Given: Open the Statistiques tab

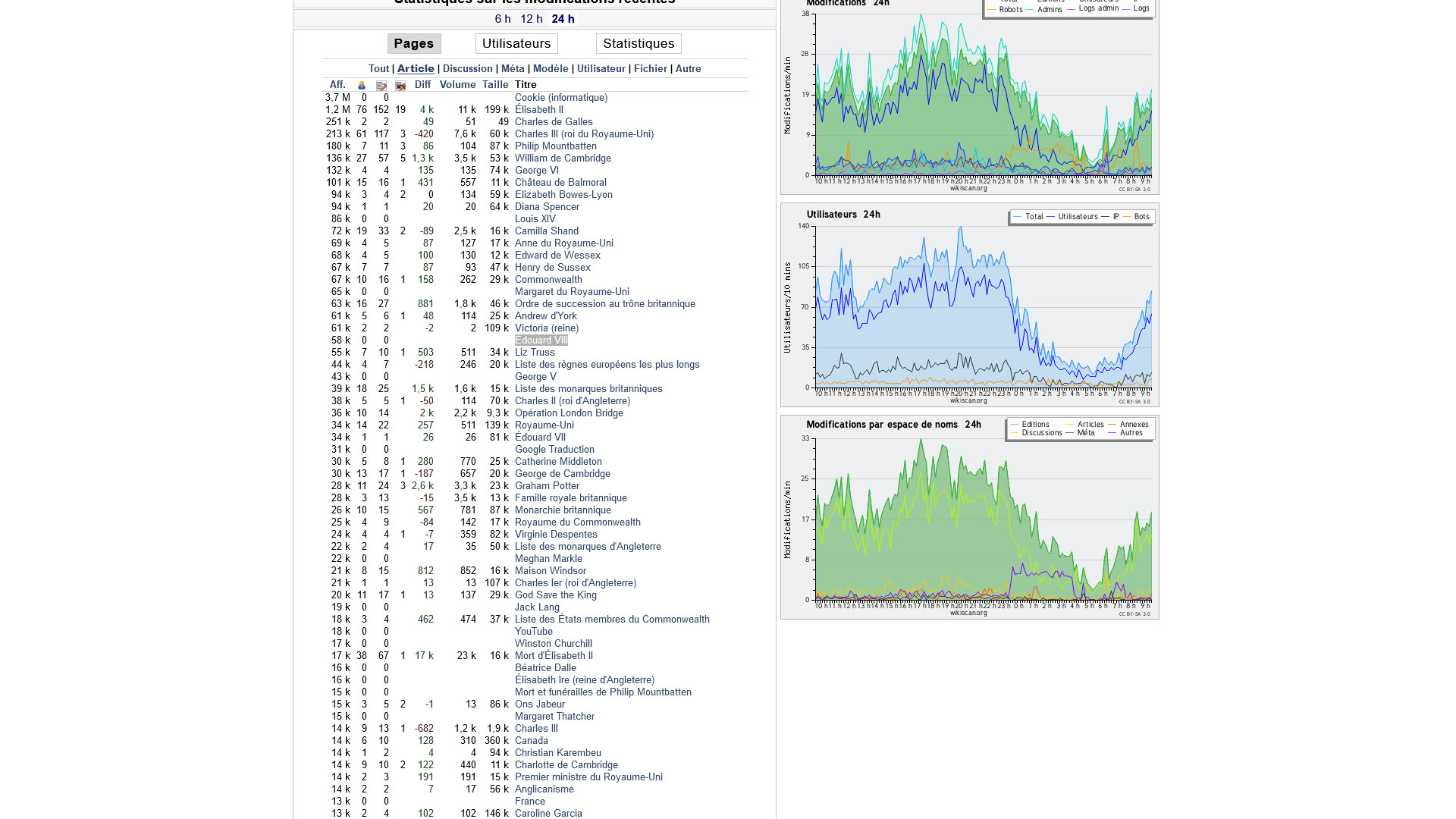Looking at the screenshot, I should click(x=639, y=44).
